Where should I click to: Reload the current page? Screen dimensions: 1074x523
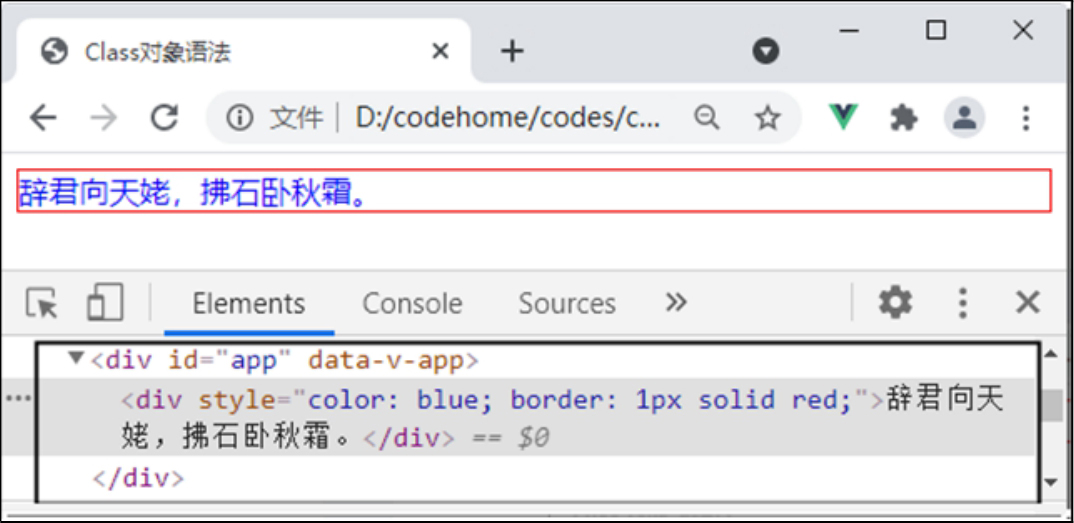164,118
